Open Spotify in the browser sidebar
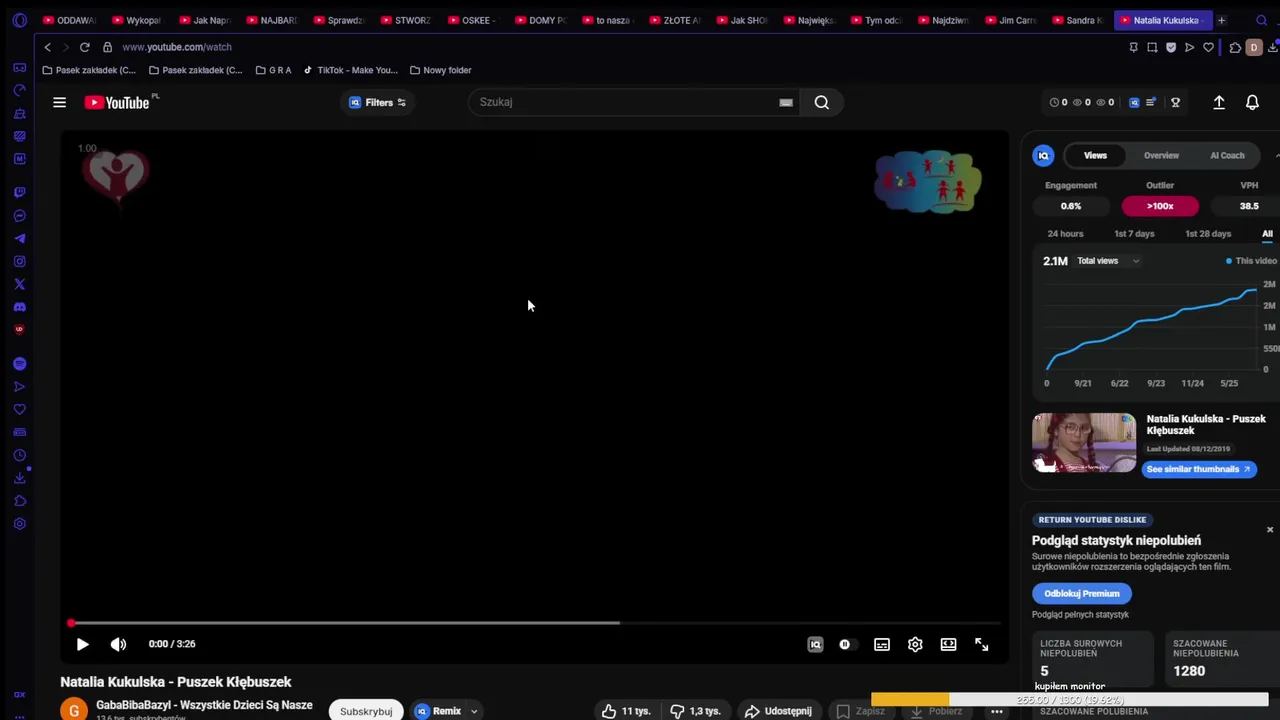This screenshot has width=1280, height=720. click(19, 364)
